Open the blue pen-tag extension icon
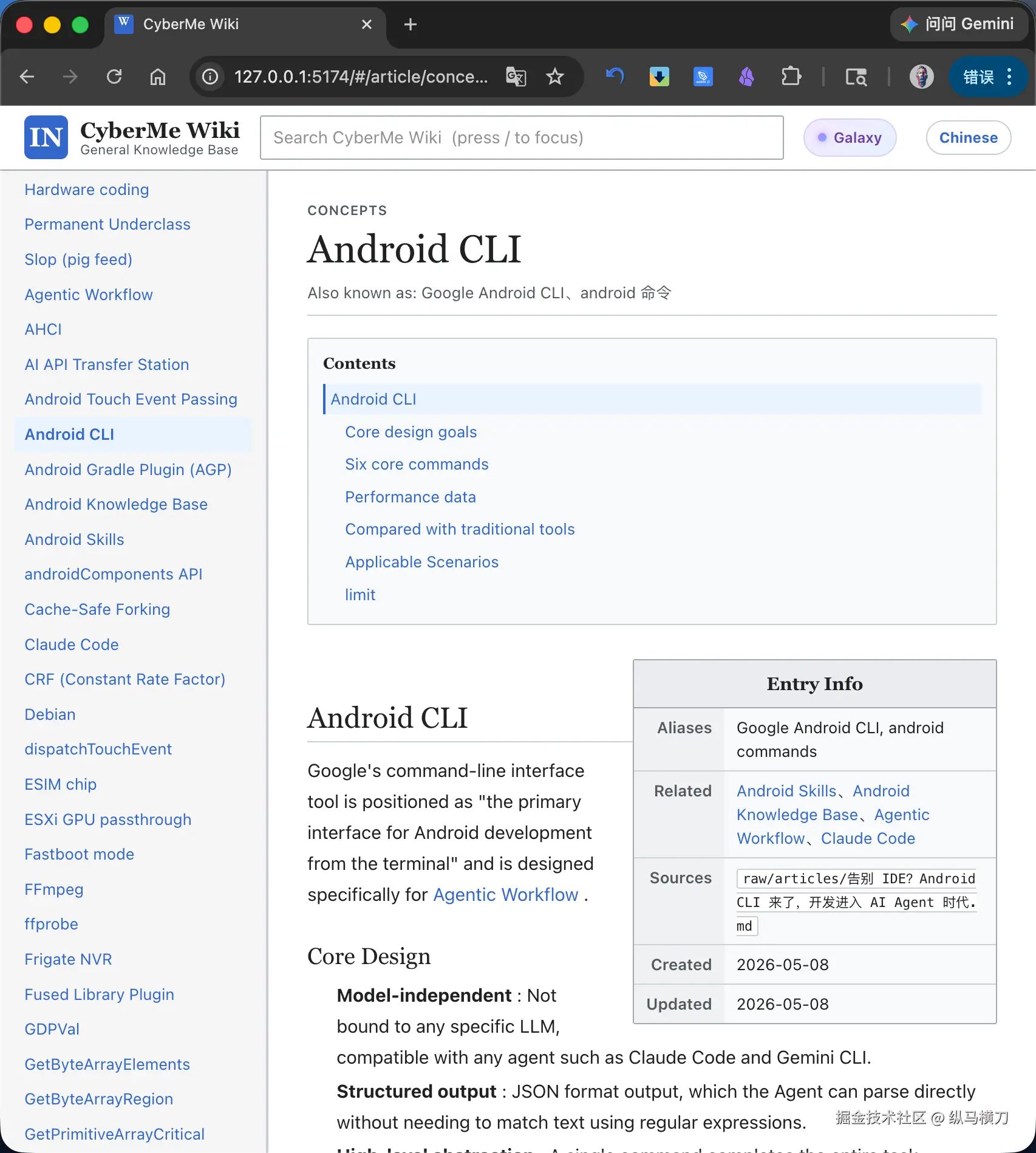The image size is (1036, 1153). [x=703, y=77]
